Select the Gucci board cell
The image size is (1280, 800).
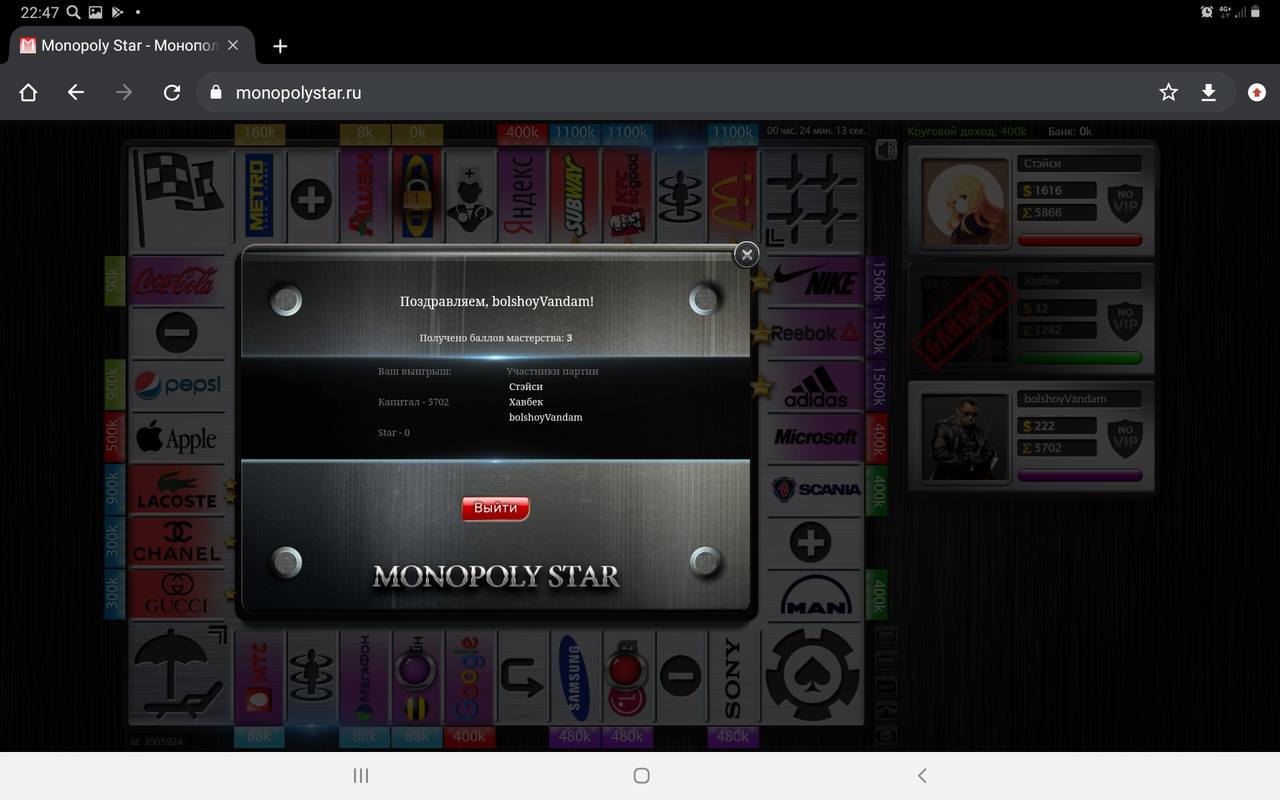click(179, 596)
